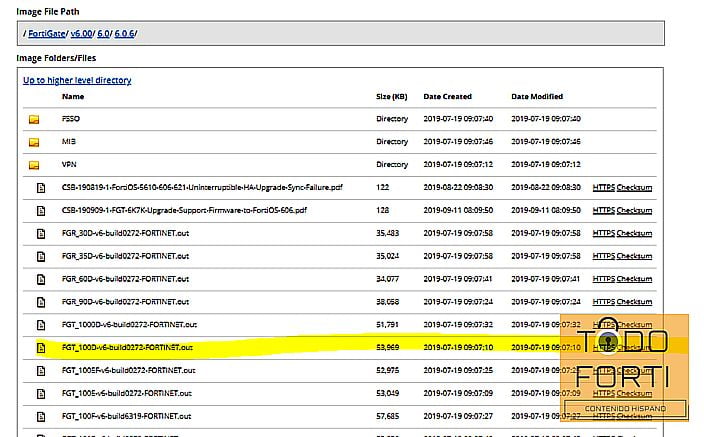
Task: Click created date 2019-09-11 08:09:50
Action: (458, 210)
